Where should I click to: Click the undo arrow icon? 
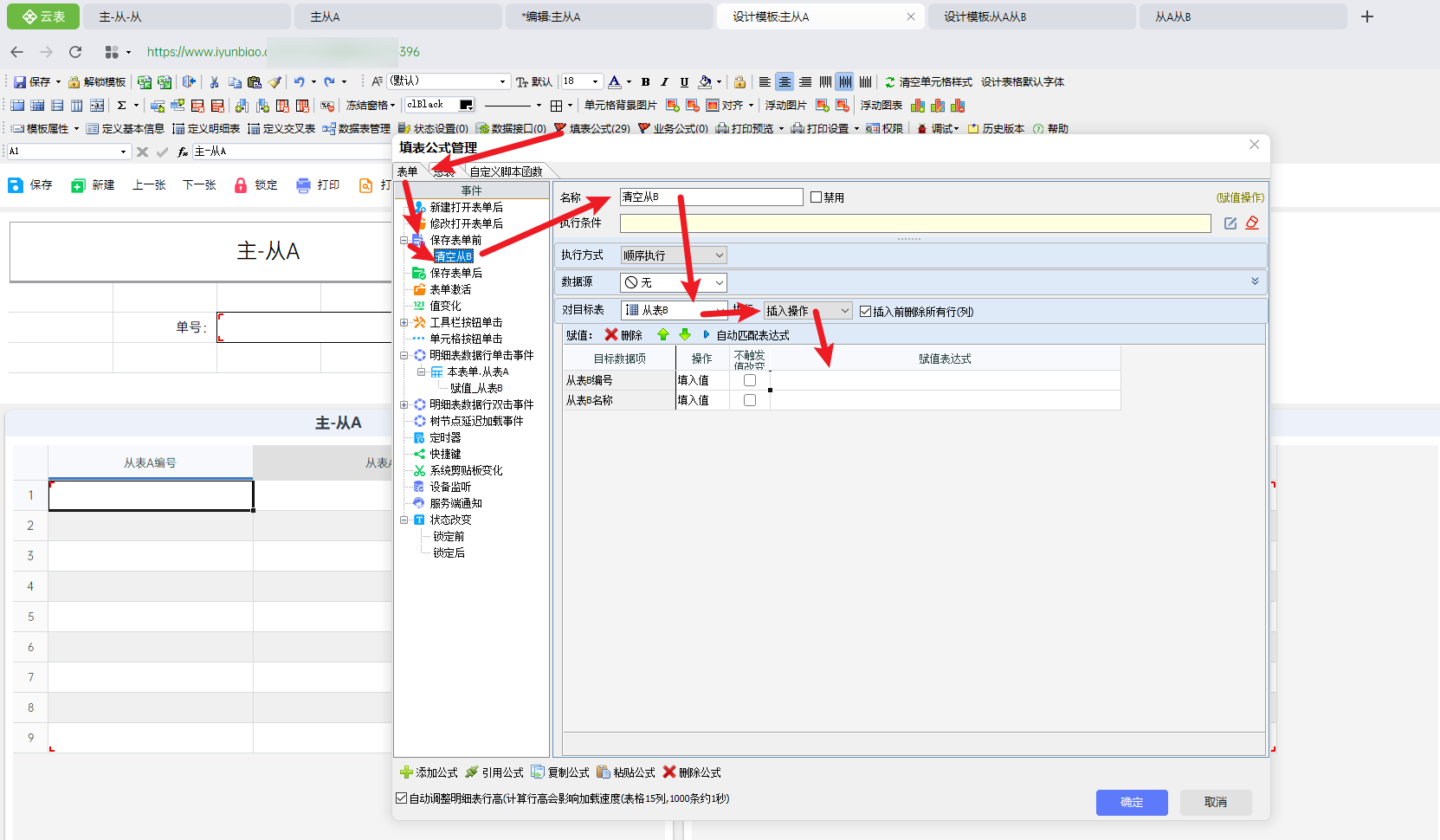pyautogui.click(x=299, y=82)
